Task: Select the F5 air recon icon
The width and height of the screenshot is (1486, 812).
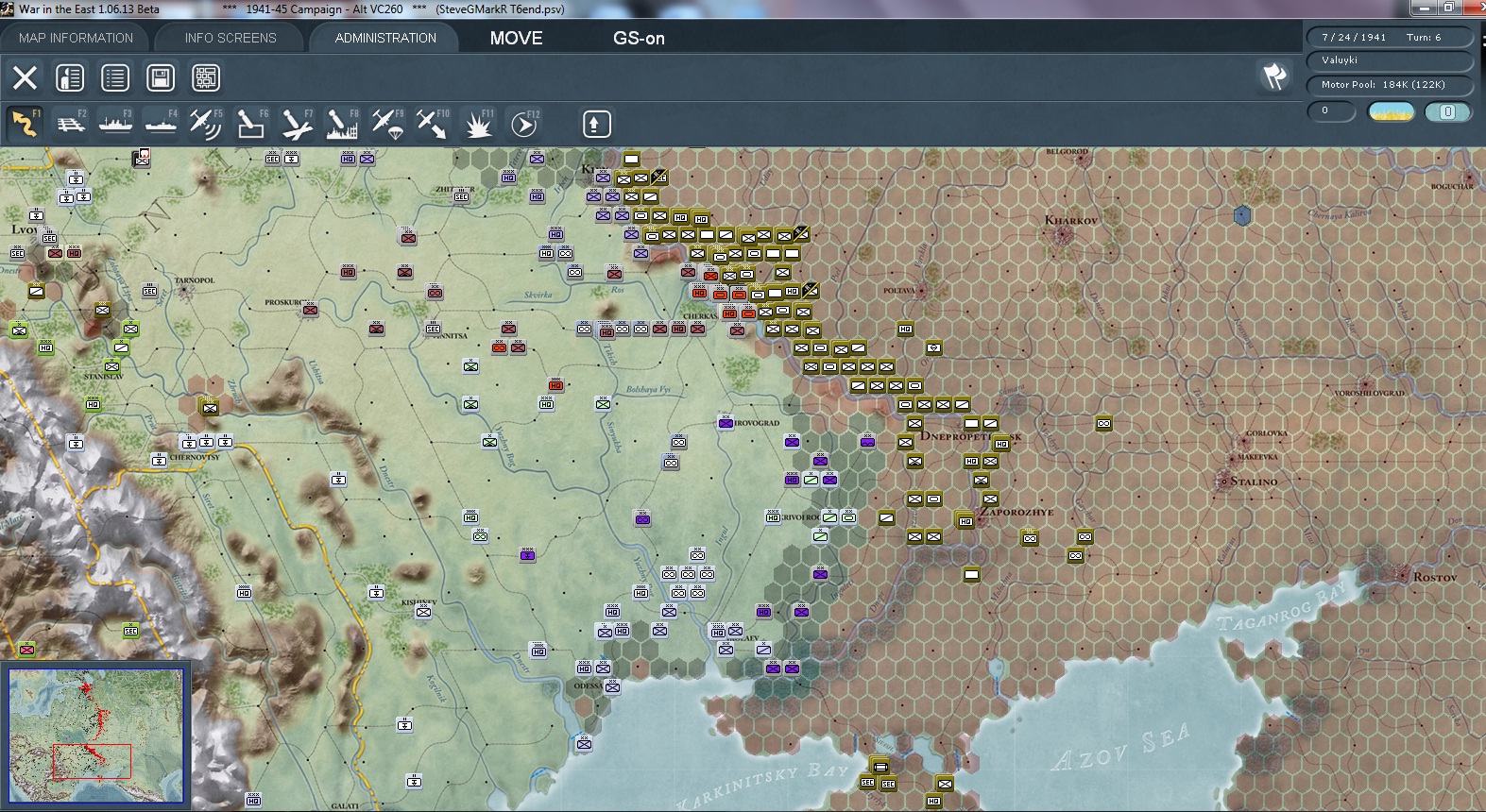Action: point(206,124)
